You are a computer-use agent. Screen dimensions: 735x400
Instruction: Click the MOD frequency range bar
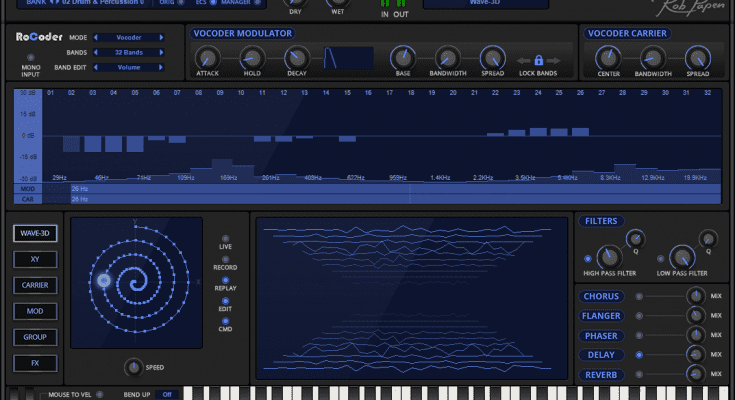(x=396, y=189)
